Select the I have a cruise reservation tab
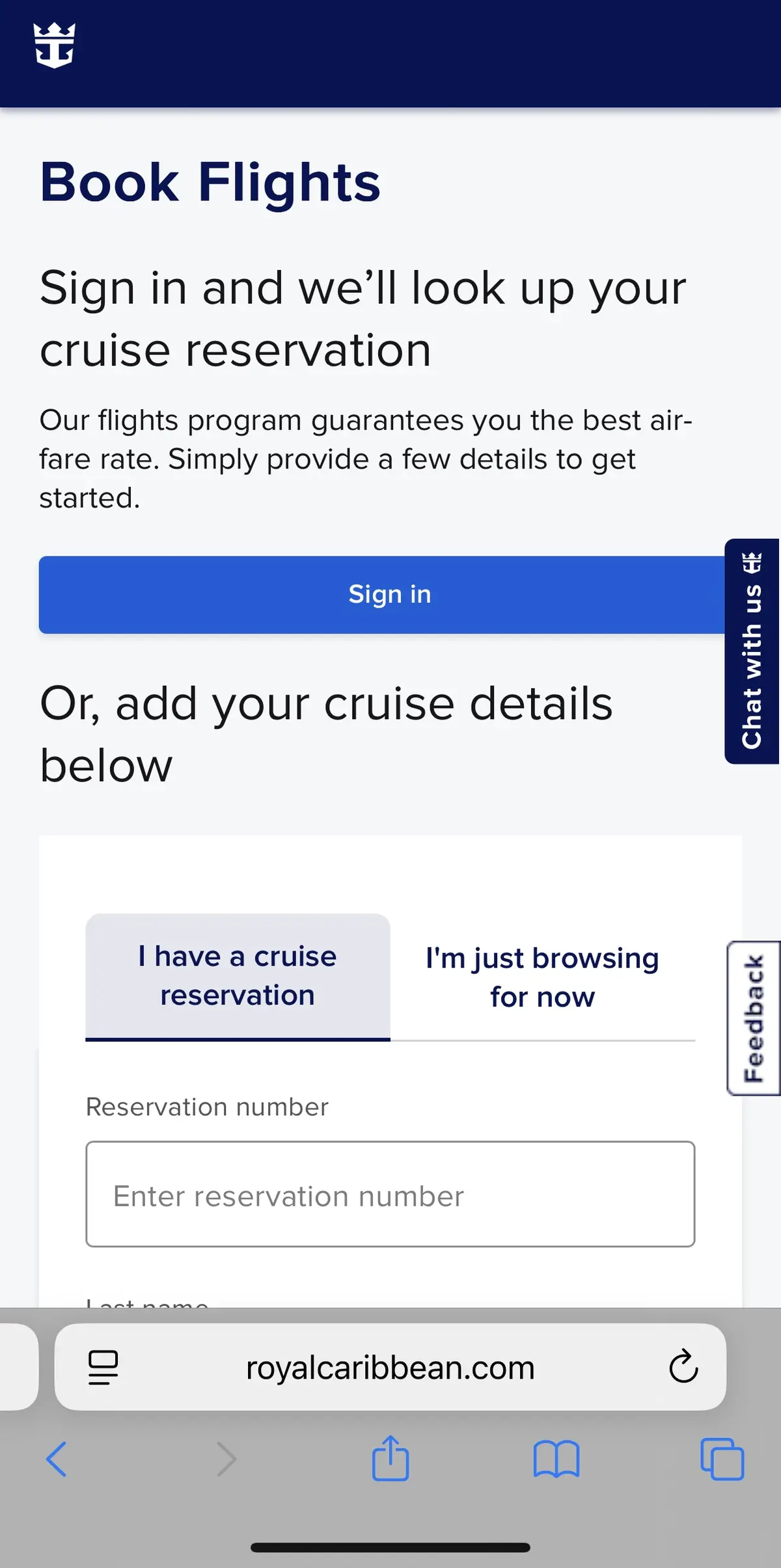The image size is (781, 1568). (x=238, y=976)
